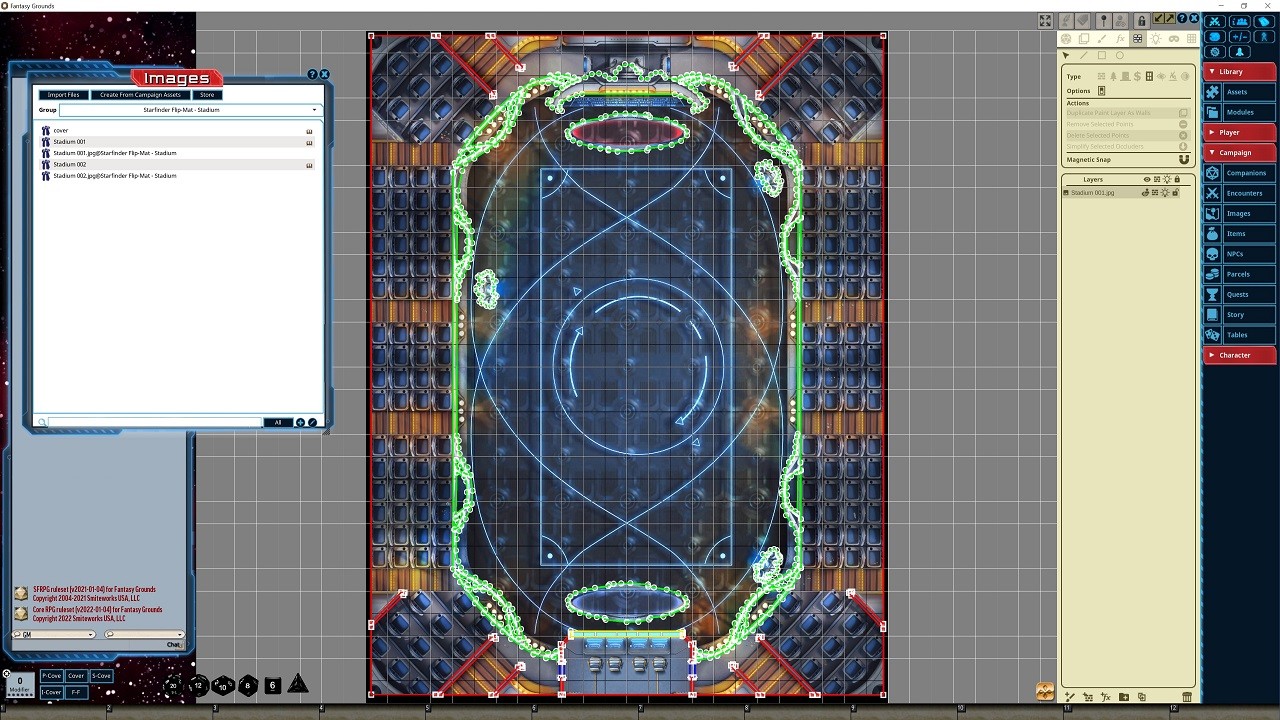Image resolution: width=1280 pixels, height=720 pixels.
Task: Select the pointer tool above the Type options
Action: coord(1065,55)
